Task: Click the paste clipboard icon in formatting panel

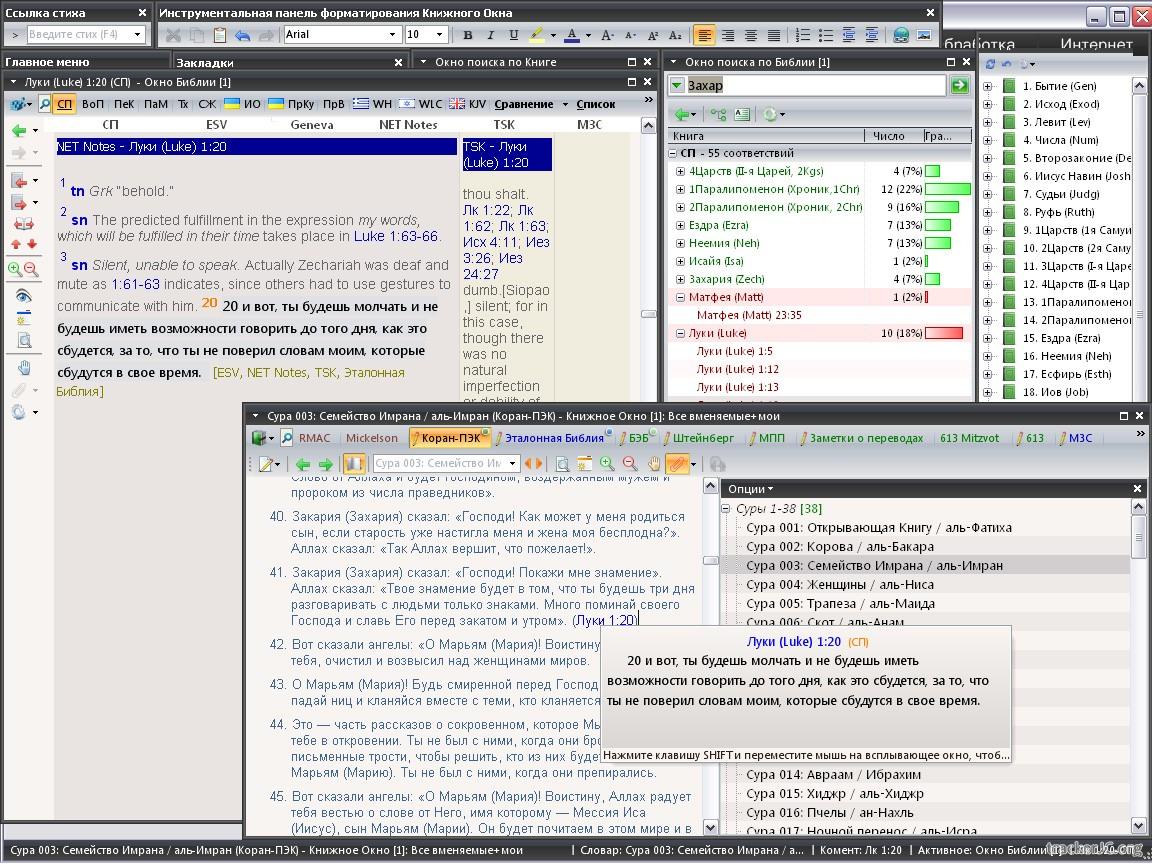Action: [x=219, y=35]
